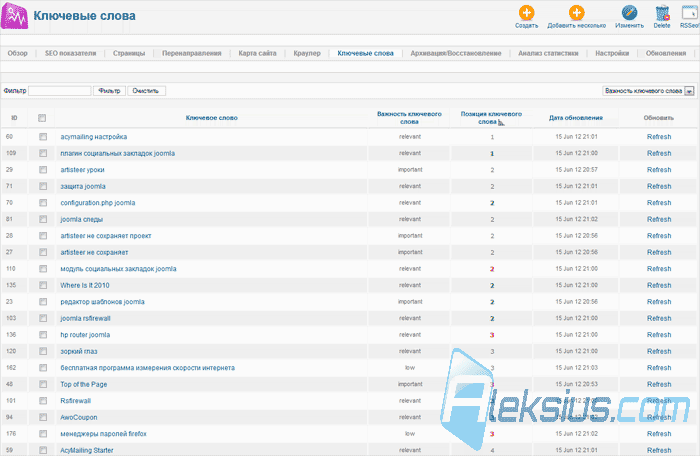Toggle the select-all checkbox in table header

(42, 118)
